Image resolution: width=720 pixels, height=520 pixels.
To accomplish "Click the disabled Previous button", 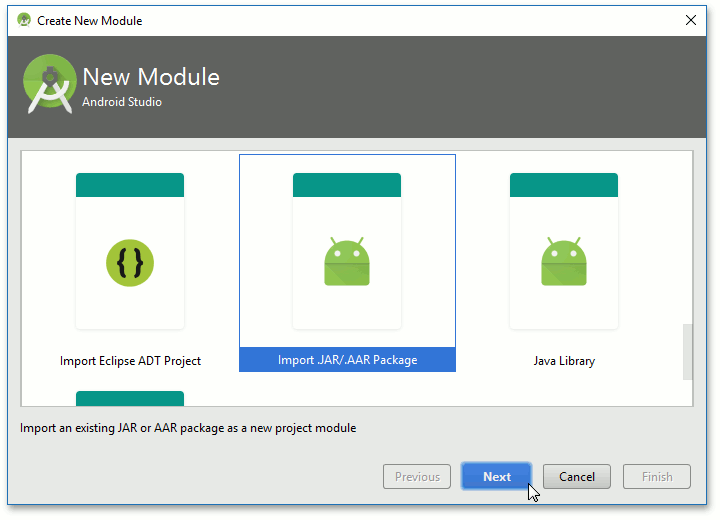I will click(417, 476).
